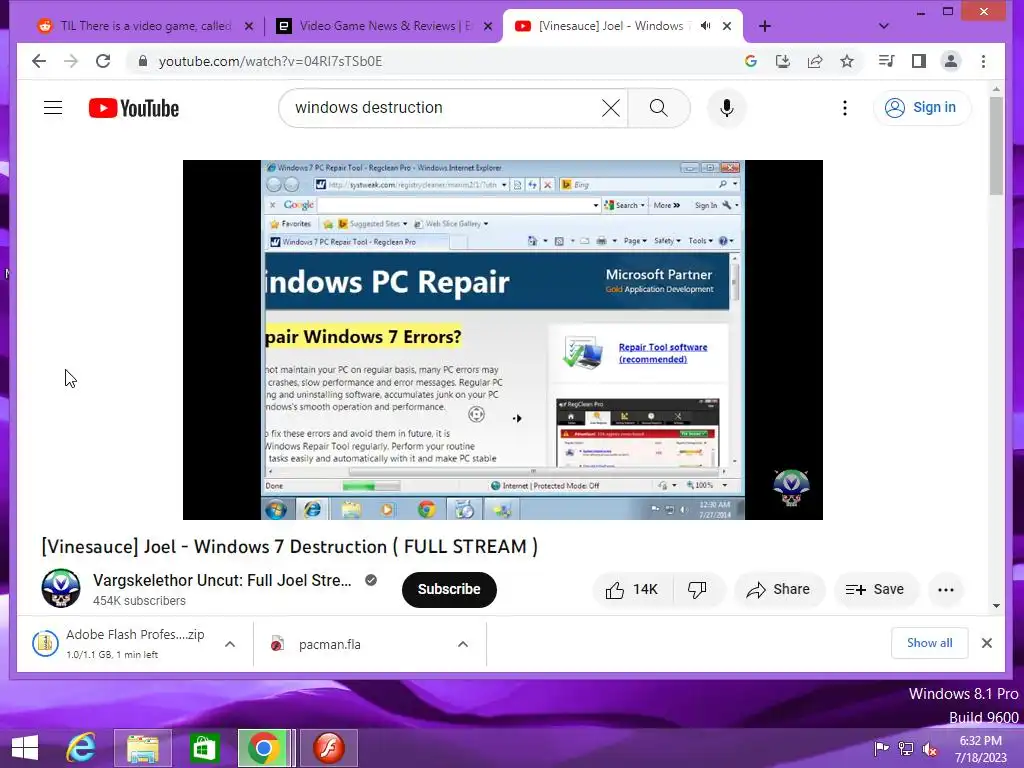1024x768 pixels.
Task: Reload the current page
Action: click(103, 61)
